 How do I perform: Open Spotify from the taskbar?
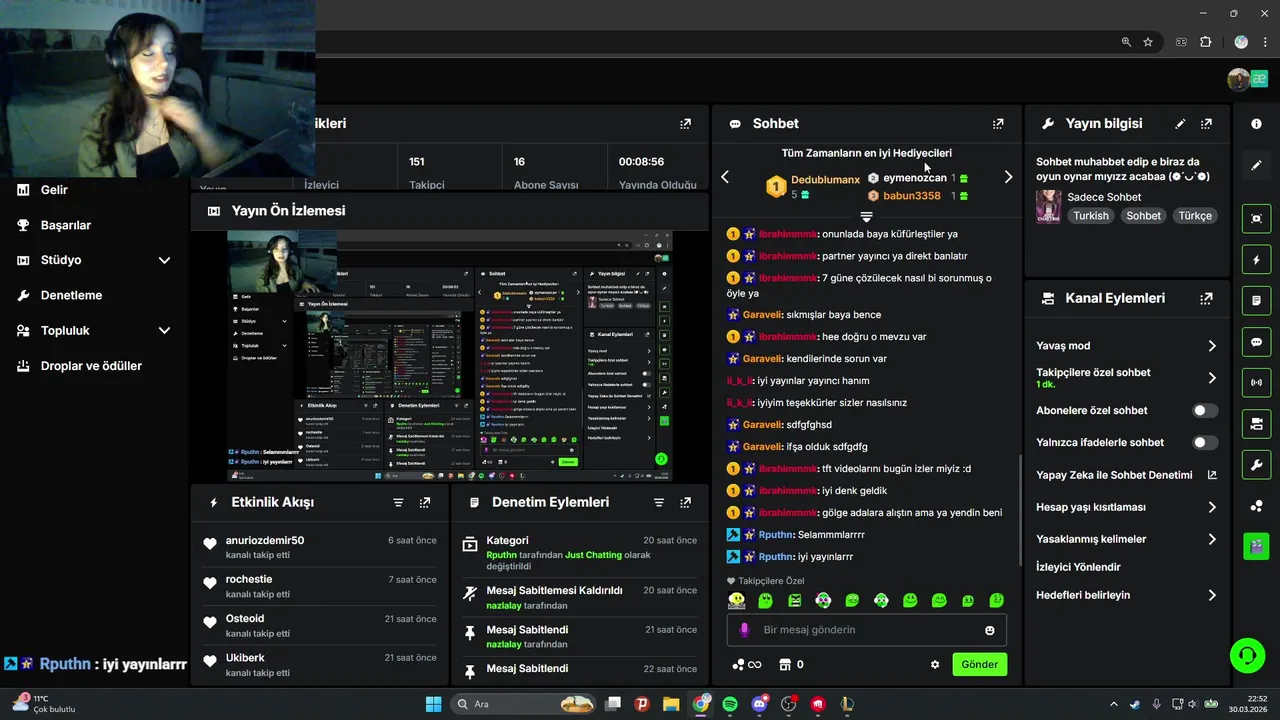tap(730, 704)
